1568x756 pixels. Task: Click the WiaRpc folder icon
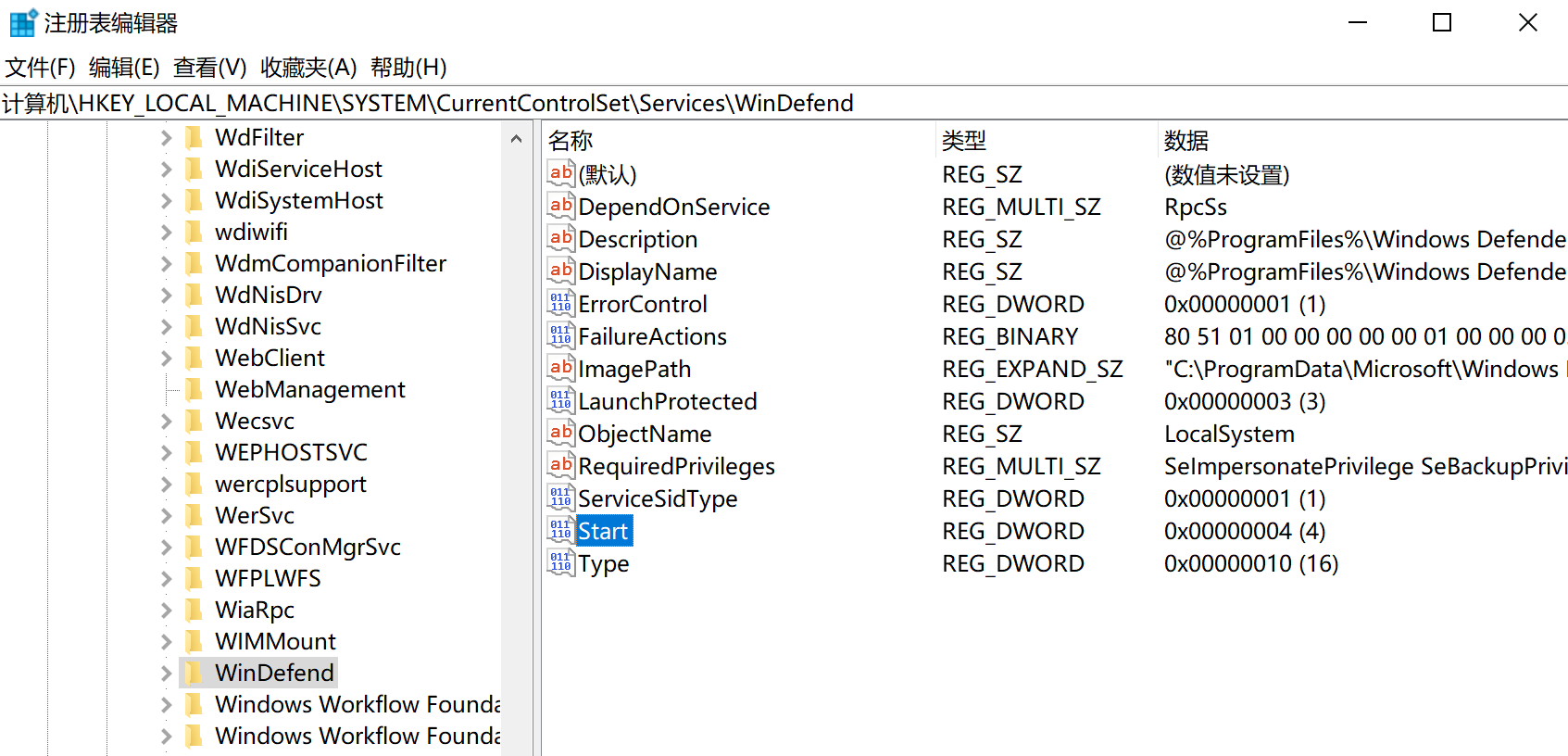[x=194, y=610]
